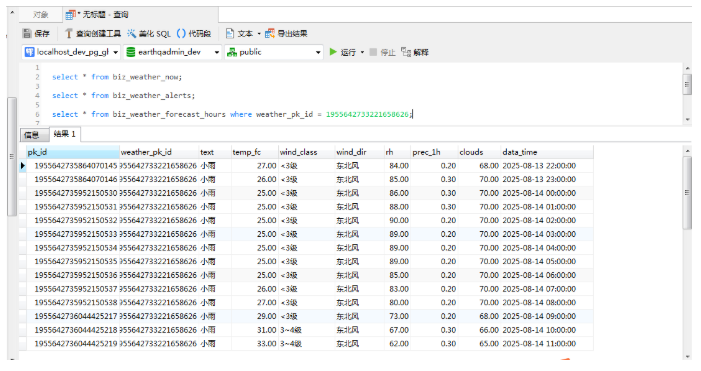Open the dropdown arrow next to 文本

pos(259,34)
